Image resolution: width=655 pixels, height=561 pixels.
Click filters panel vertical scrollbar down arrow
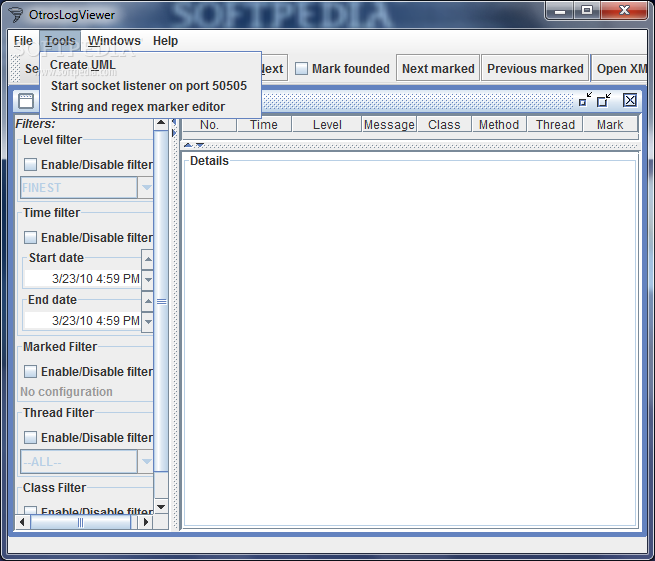point(161,507)
